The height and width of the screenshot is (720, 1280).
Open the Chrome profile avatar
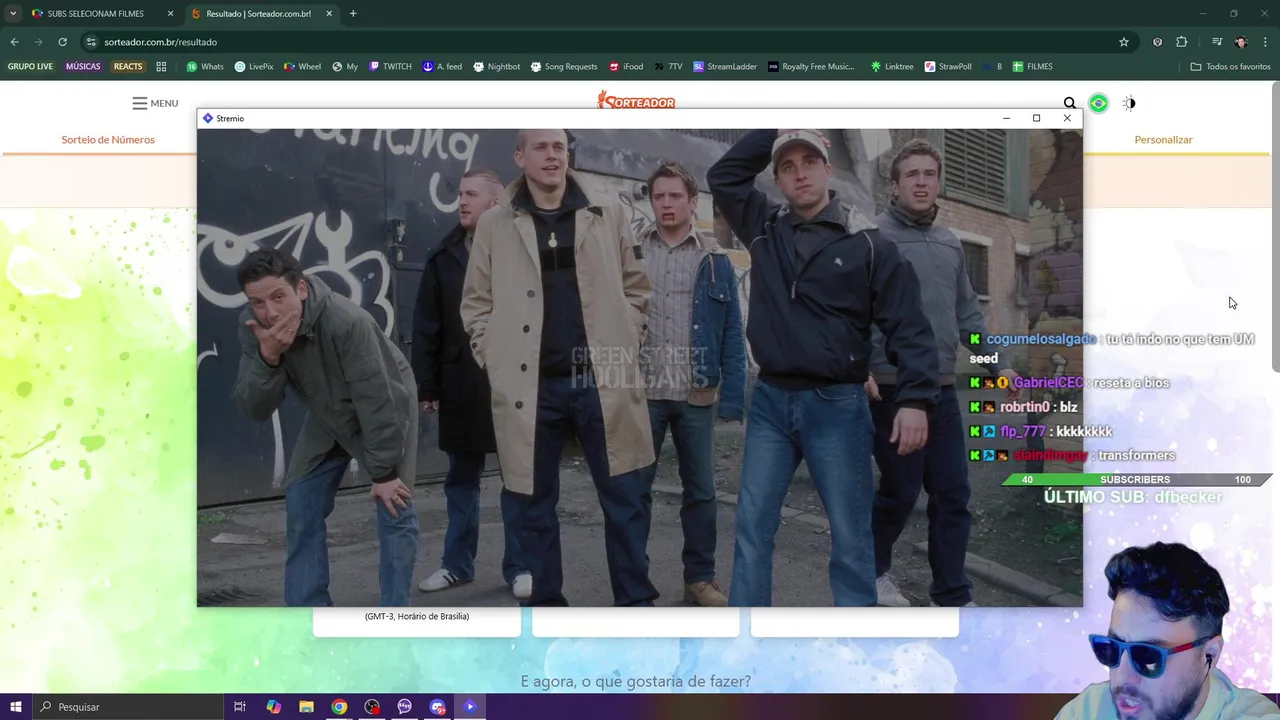coord(1241,42)
